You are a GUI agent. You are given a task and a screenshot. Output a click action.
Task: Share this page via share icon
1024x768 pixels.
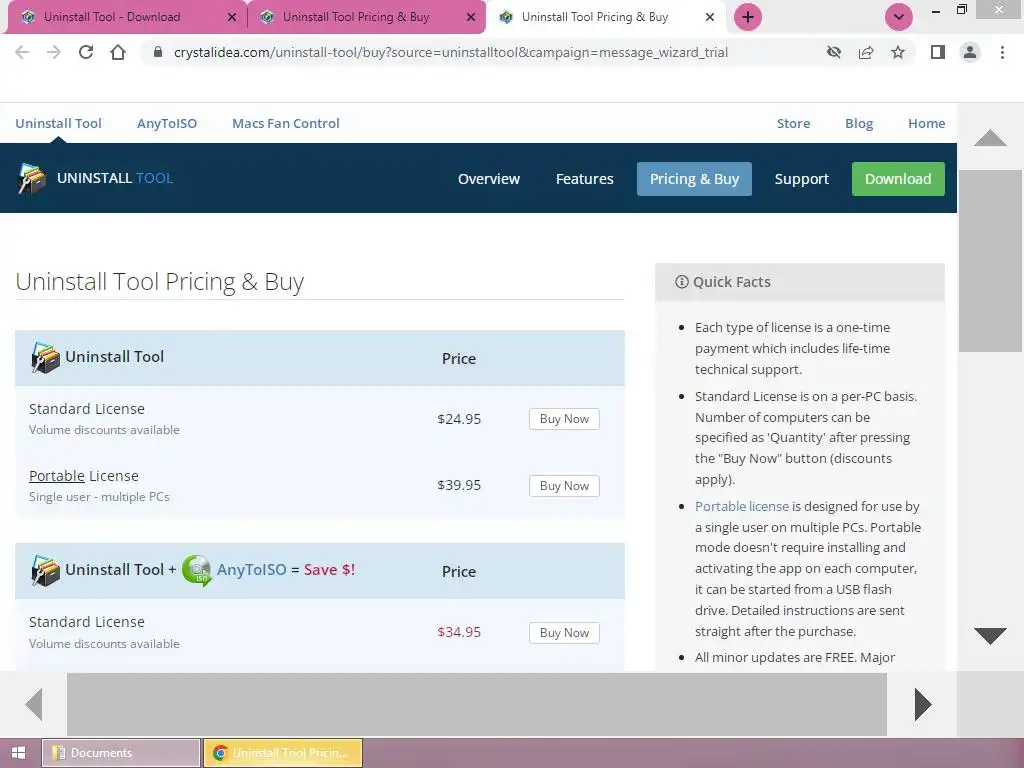click(866, 52)
